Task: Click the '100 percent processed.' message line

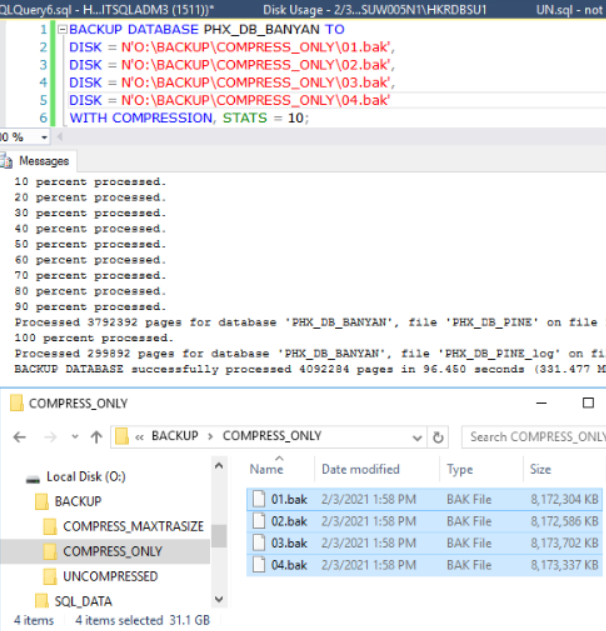Action: click(x=94, y=338)
